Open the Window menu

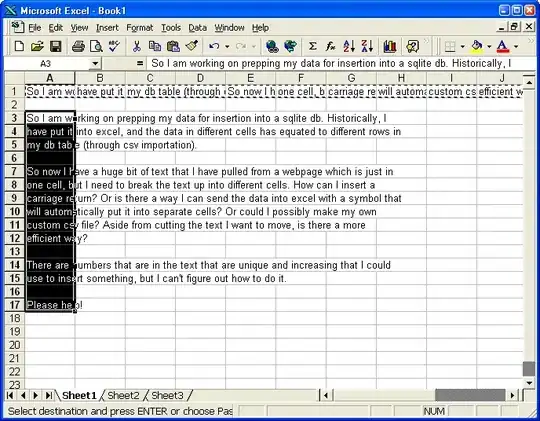point(229,28)
